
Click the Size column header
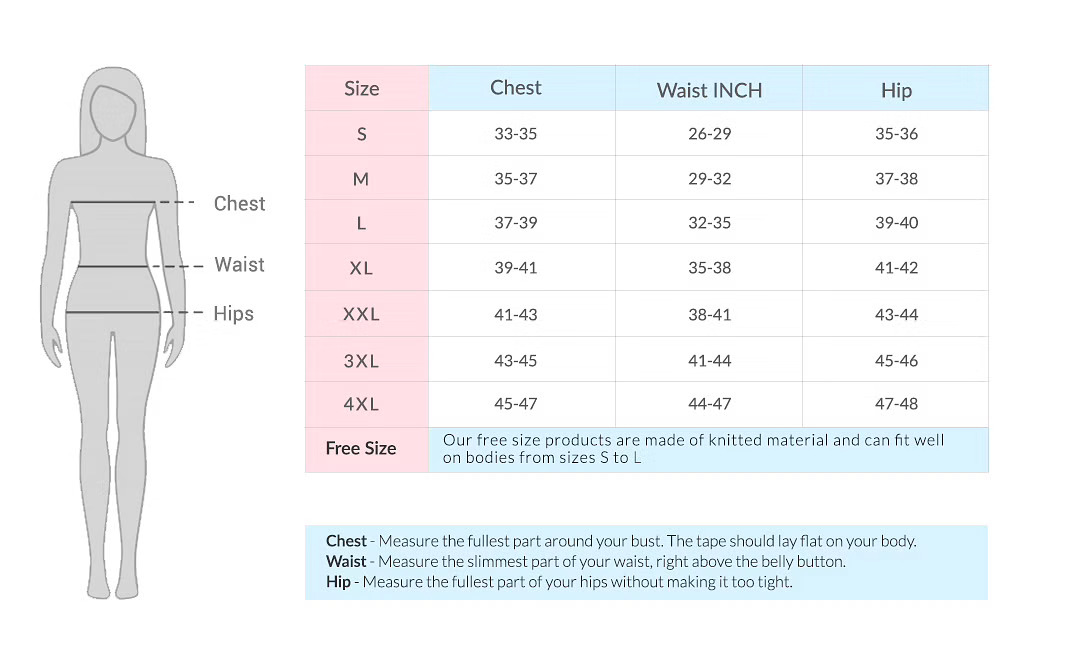[x=362, y=89]
